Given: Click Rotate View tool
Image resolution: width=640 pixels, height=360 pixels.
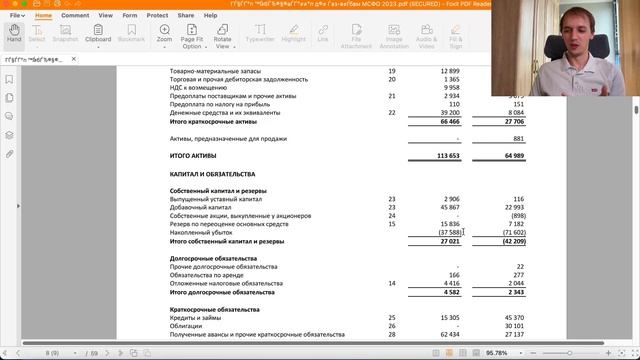Looking at the screenshot, I should click(222, 37).
